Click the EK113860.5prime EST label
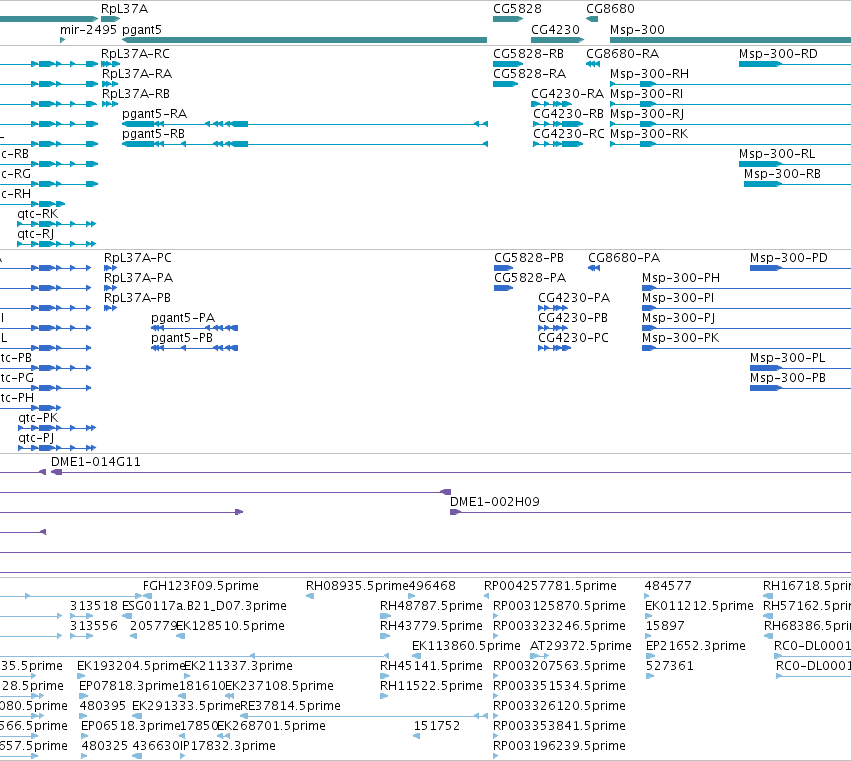The width and height of the screenshot is (851, 761). pos(466,646)
